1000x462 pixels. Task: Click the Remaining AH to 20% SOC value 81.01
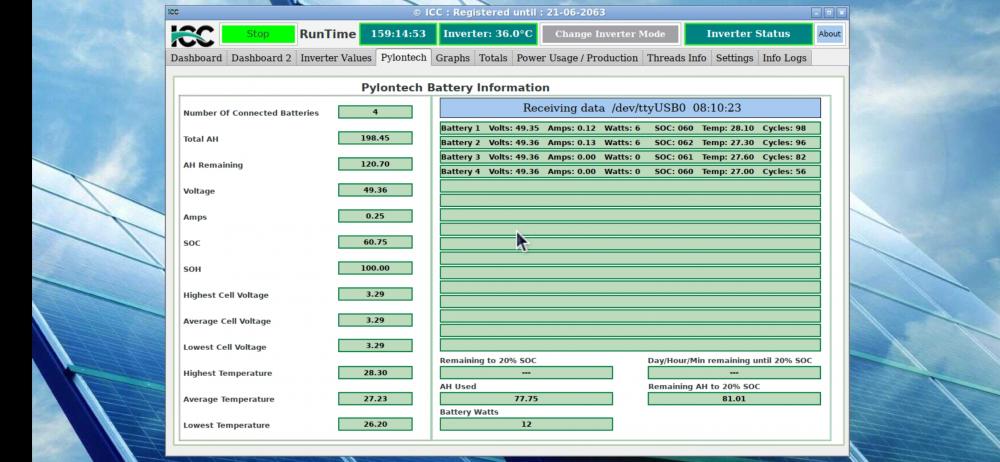click(x=734, y=399)
